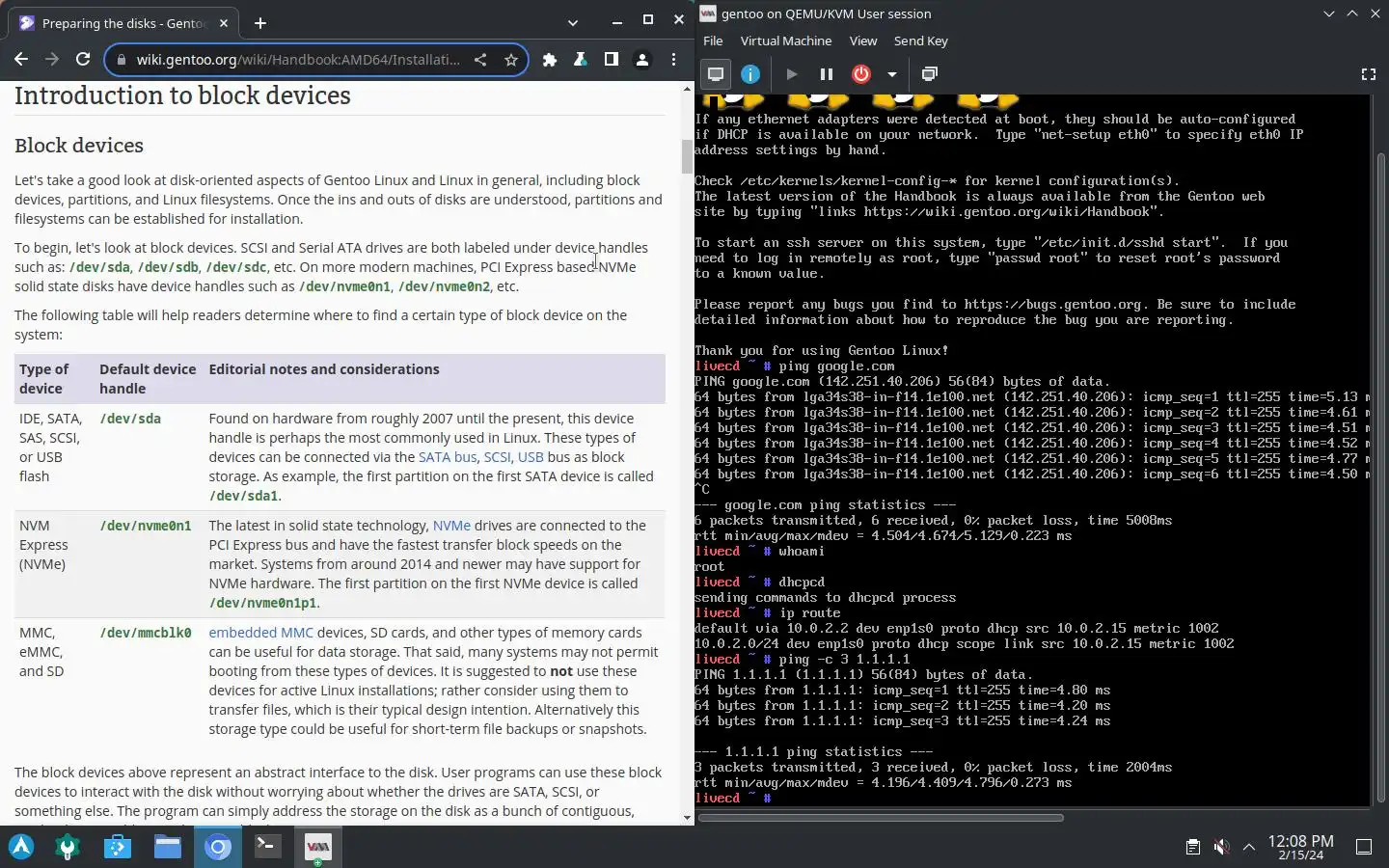
Task: Click show desktop button
Action: (x=1364, y=847)
